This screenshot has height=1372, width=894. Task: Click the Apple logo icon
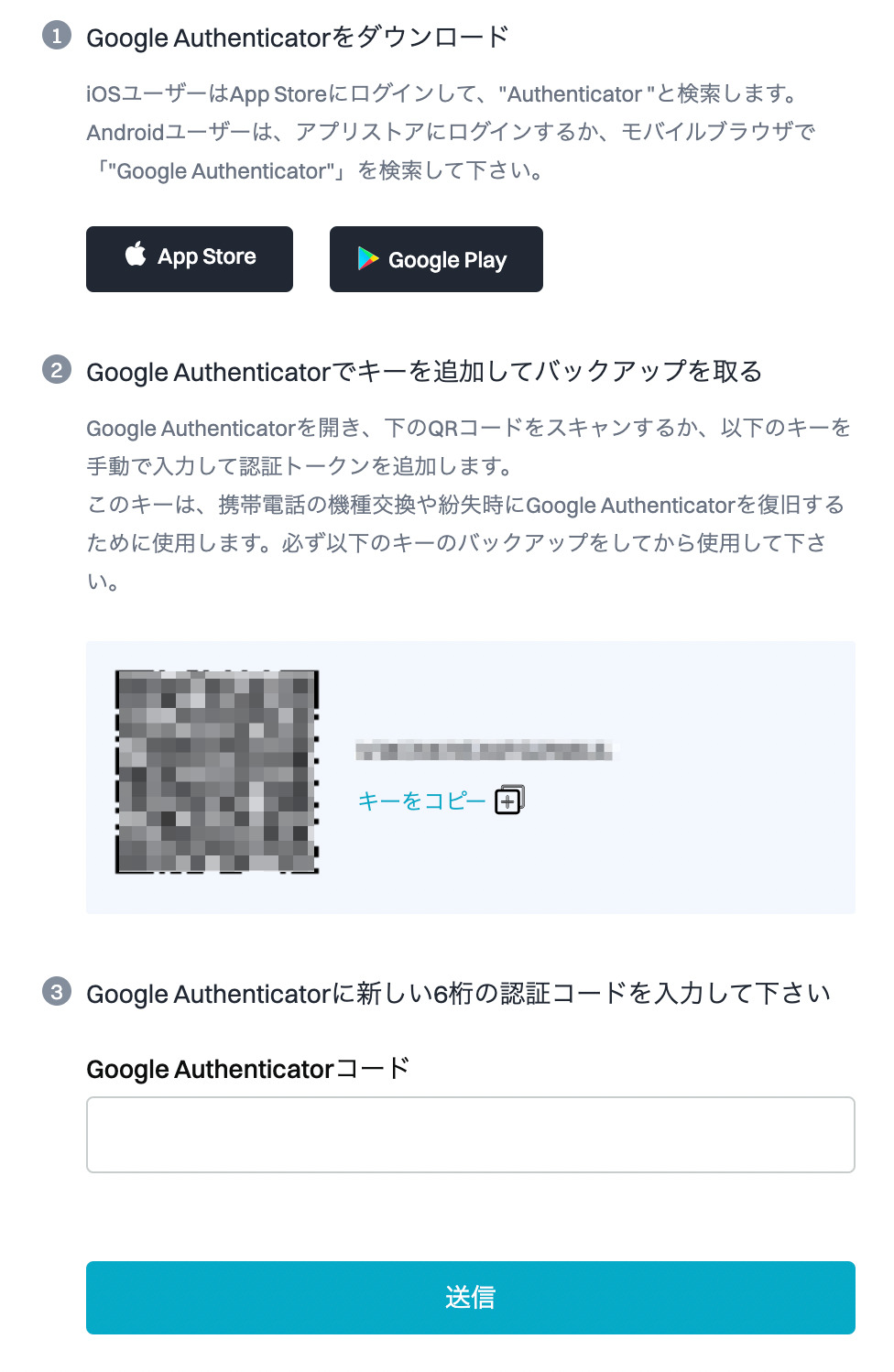pyautogui.click(x=136, y=254)
